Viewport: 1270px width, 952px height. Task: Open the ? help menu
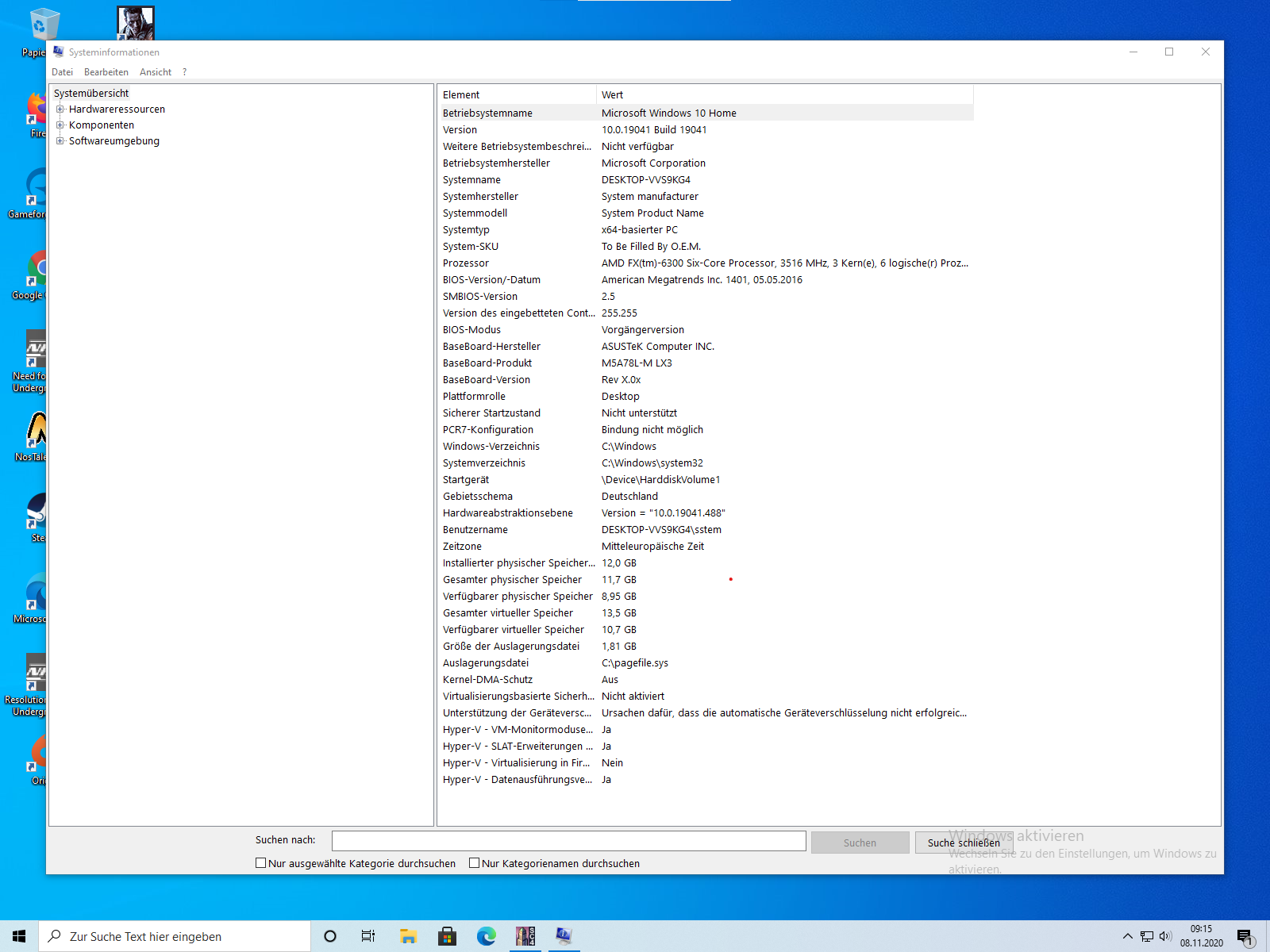tap(185, 72)
